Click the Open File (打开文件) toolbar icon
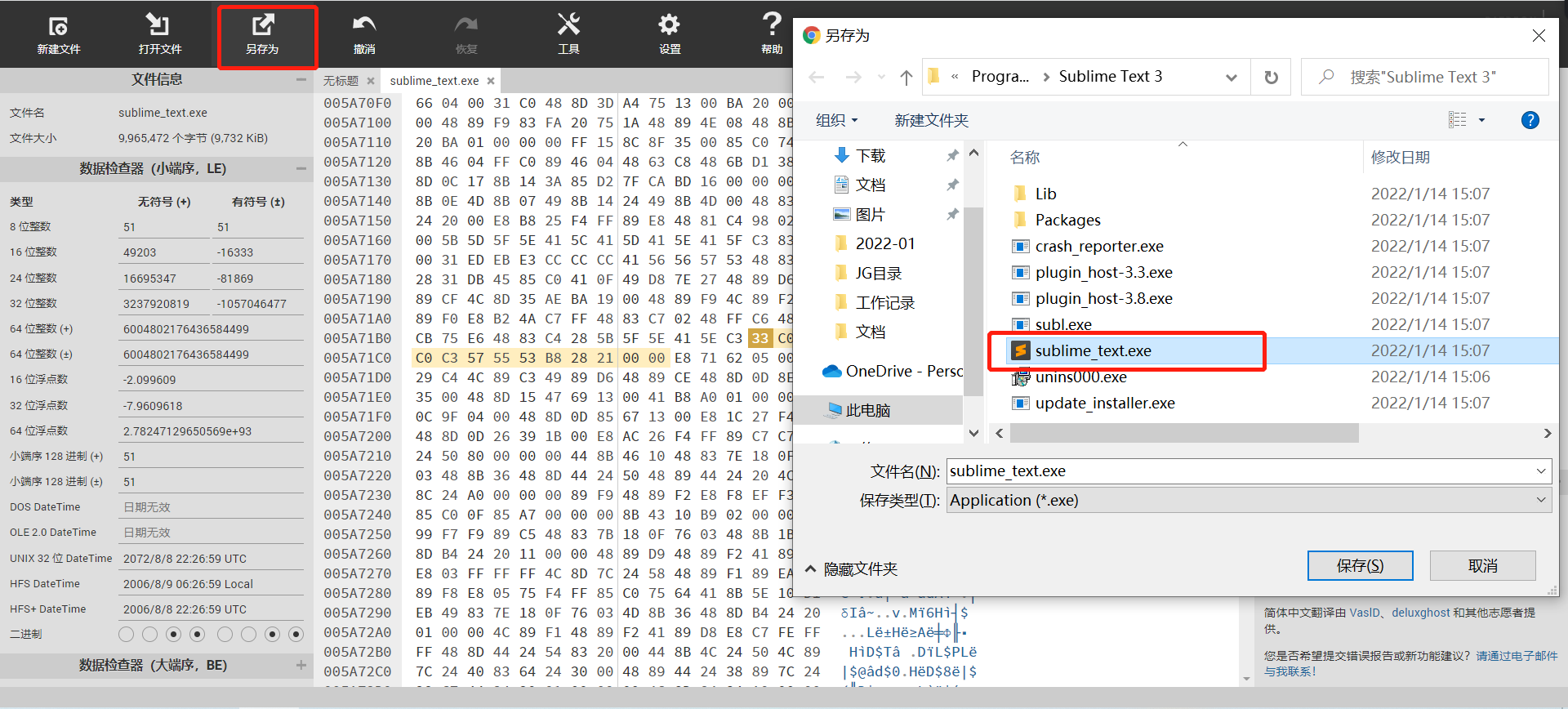 (159, 35)
